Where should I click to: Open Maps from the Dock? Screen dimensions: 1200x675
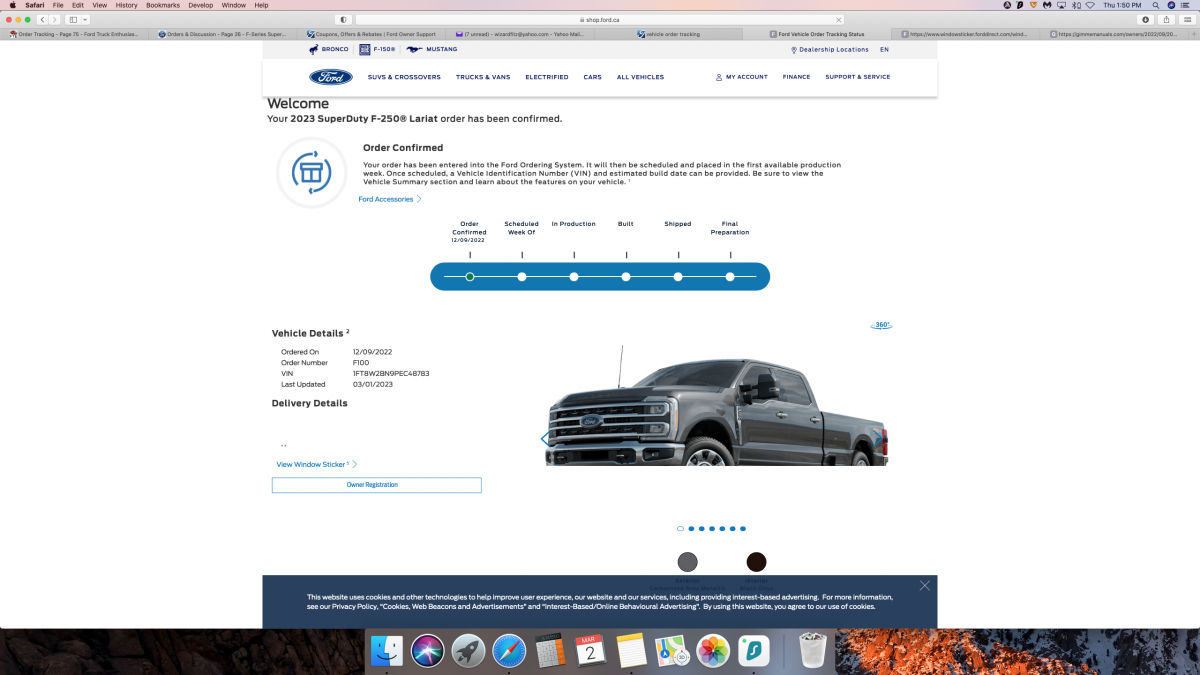672,651
